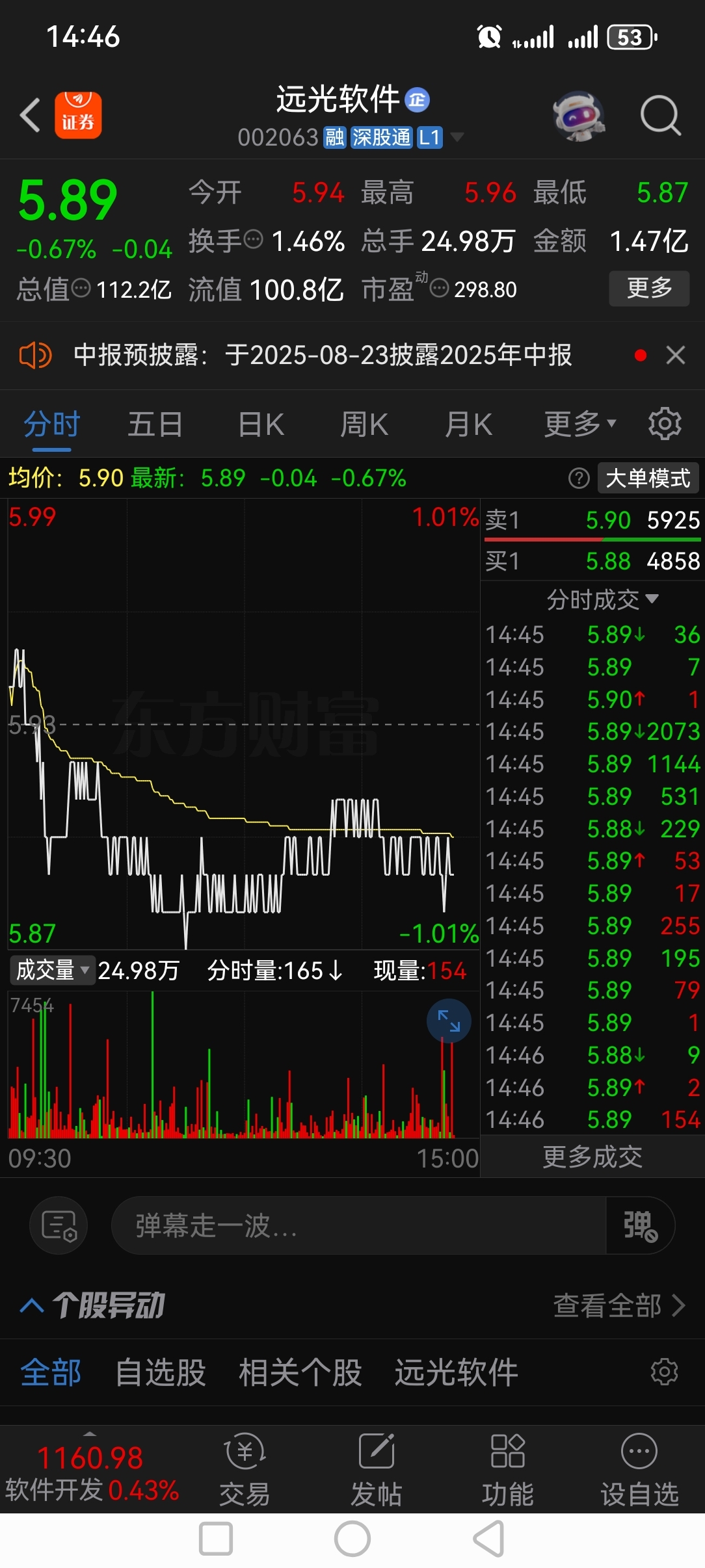The width and height of the screenshot is (705, 1568).
Task: Open 更多成交 trade list
Action: click(x=592, y=1158)
